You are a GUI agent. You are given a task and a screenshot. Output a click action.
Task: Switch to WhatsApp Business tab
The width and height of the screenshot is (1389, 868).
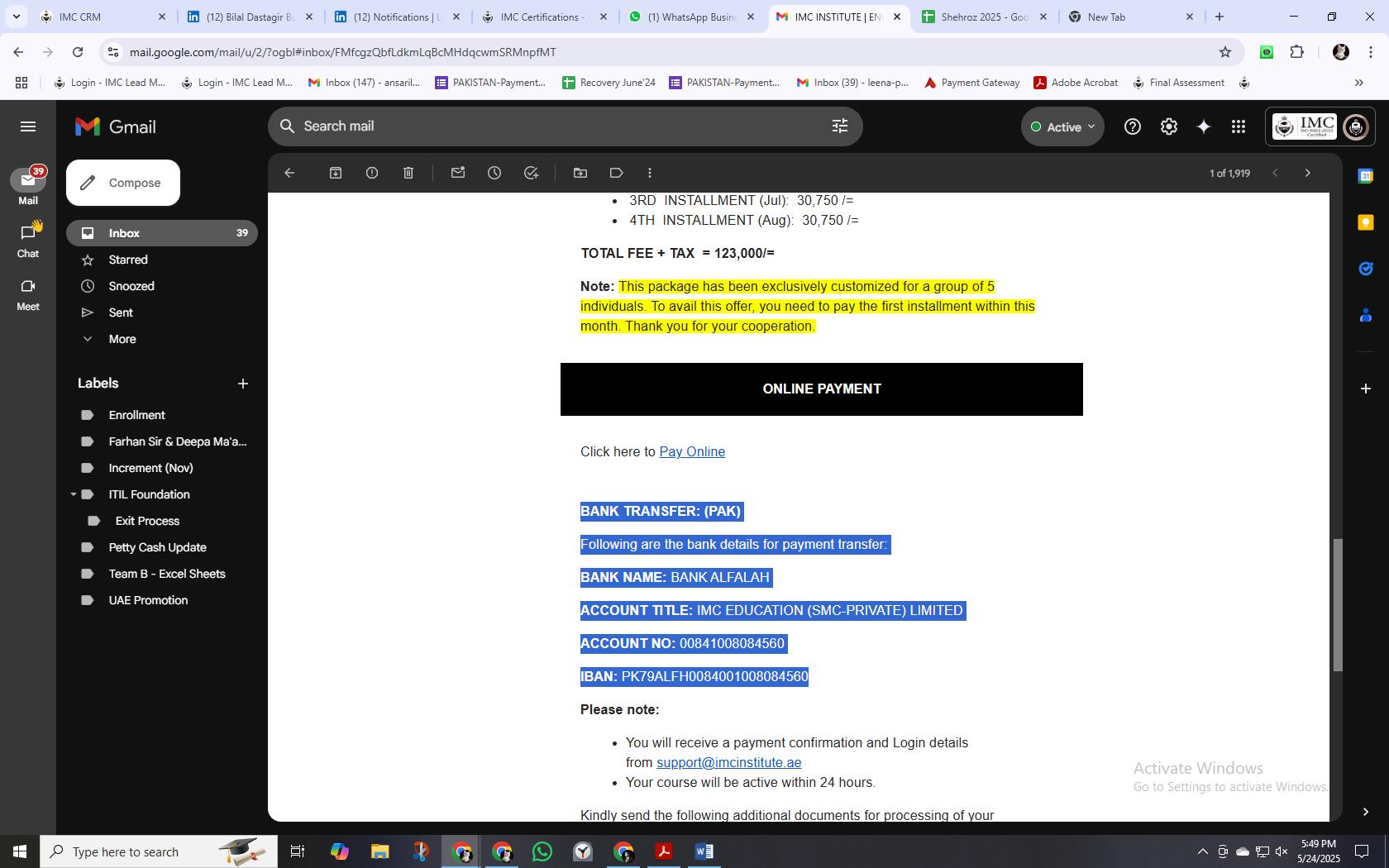coord(691,17)
